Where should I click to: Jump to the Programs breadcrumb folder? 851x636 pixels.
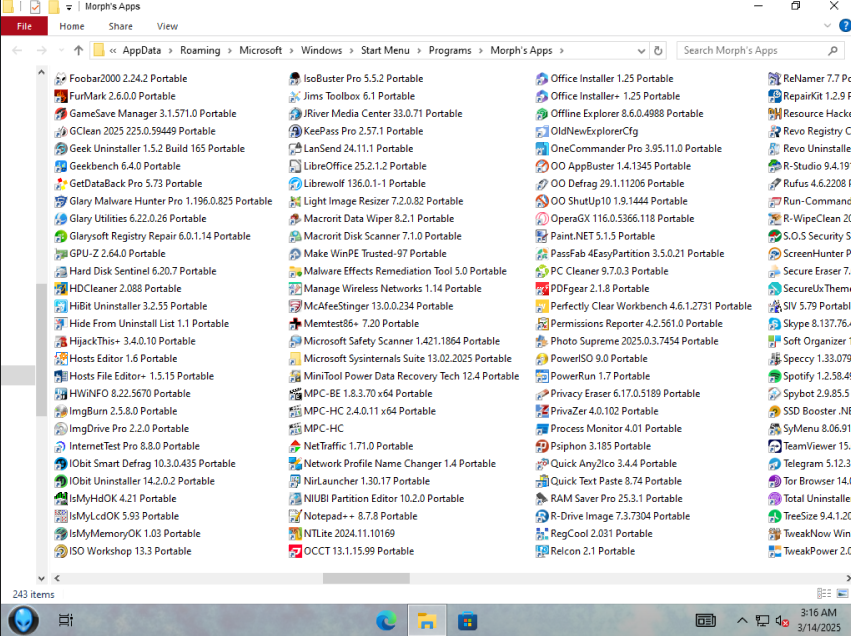click(x=450, y=50)
